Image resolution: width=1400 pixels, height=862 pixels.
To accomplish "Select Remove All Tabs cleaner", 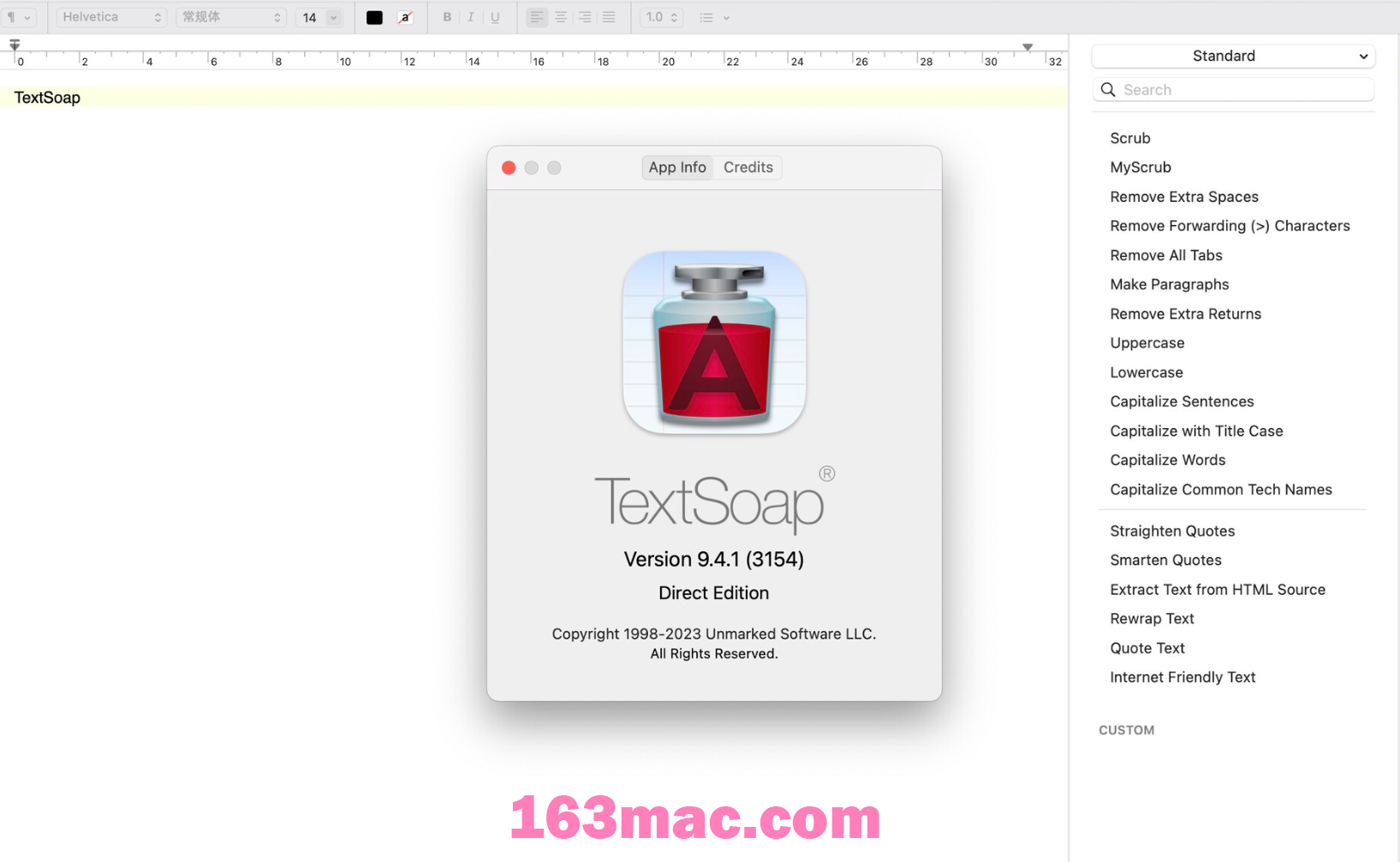I will [x=1166, y=255].
